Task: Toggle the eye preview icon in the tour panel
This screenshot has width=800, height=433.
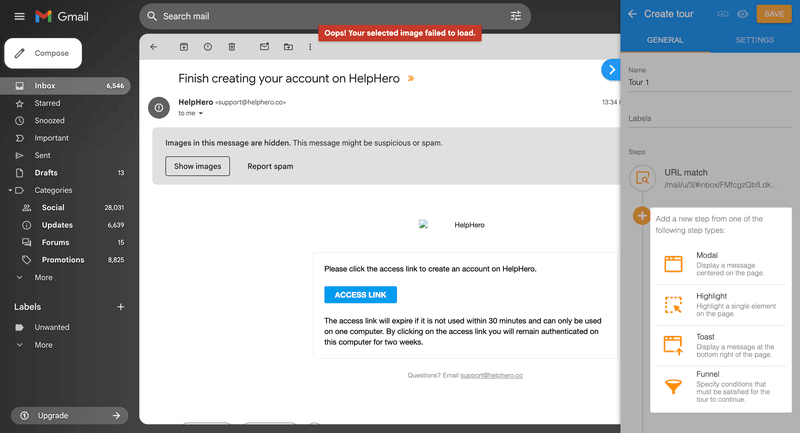Action: [x=743, y=14]
